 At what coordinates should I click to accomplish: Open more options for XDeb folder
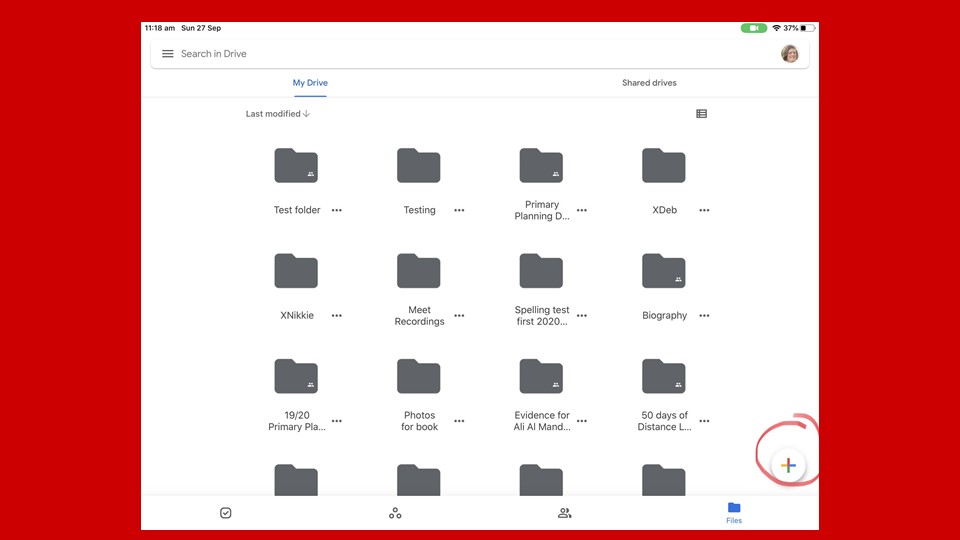tap(704, 210)
